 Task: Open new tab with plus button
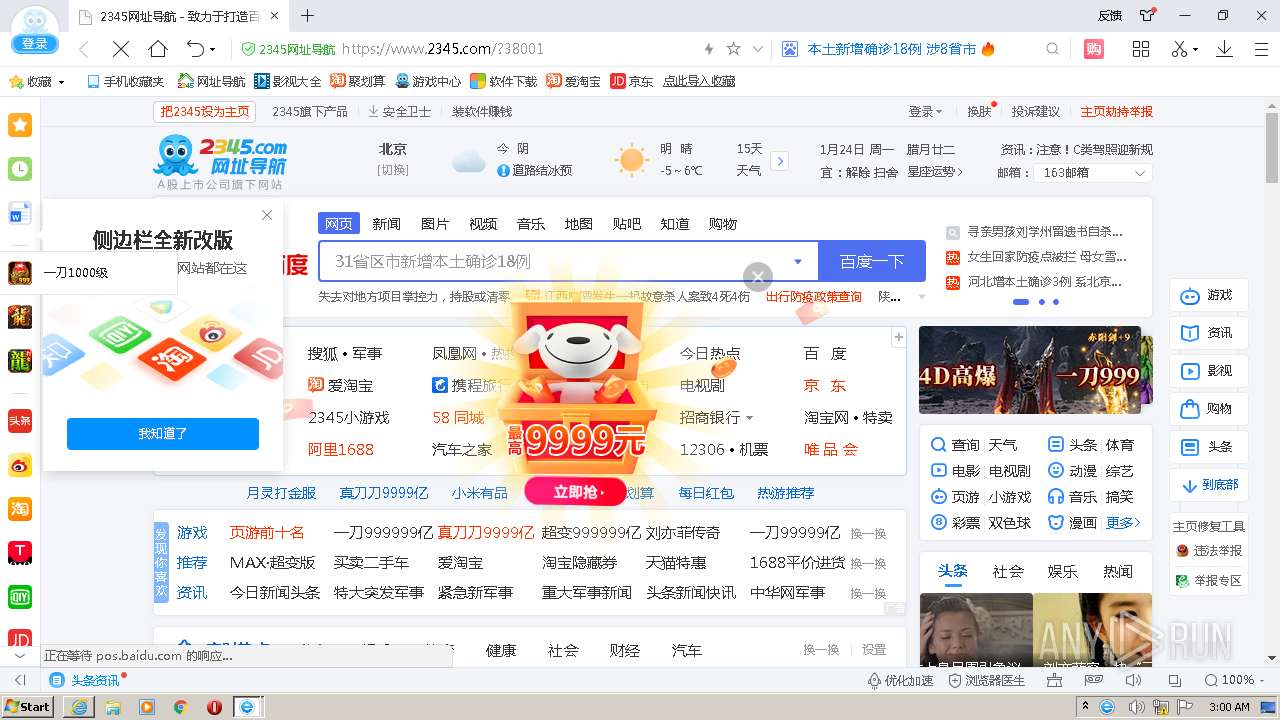point(308,16)
